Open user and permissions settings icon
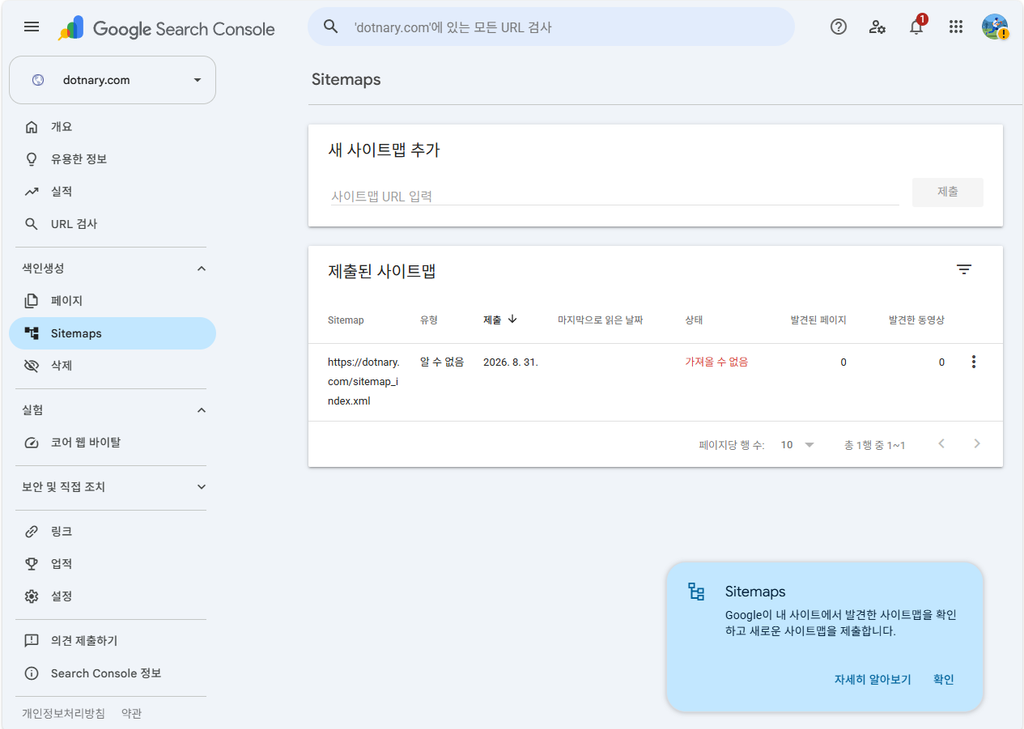The height and width of the screenshot is (729, 1024). pos(877,27)
